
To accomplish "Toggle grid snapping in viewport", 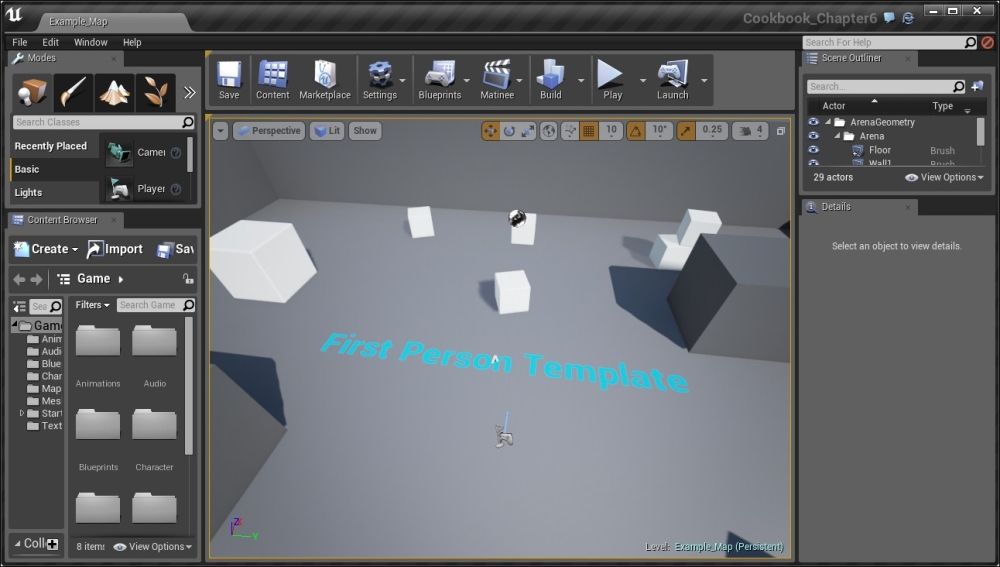I will (x=589, y=131).
